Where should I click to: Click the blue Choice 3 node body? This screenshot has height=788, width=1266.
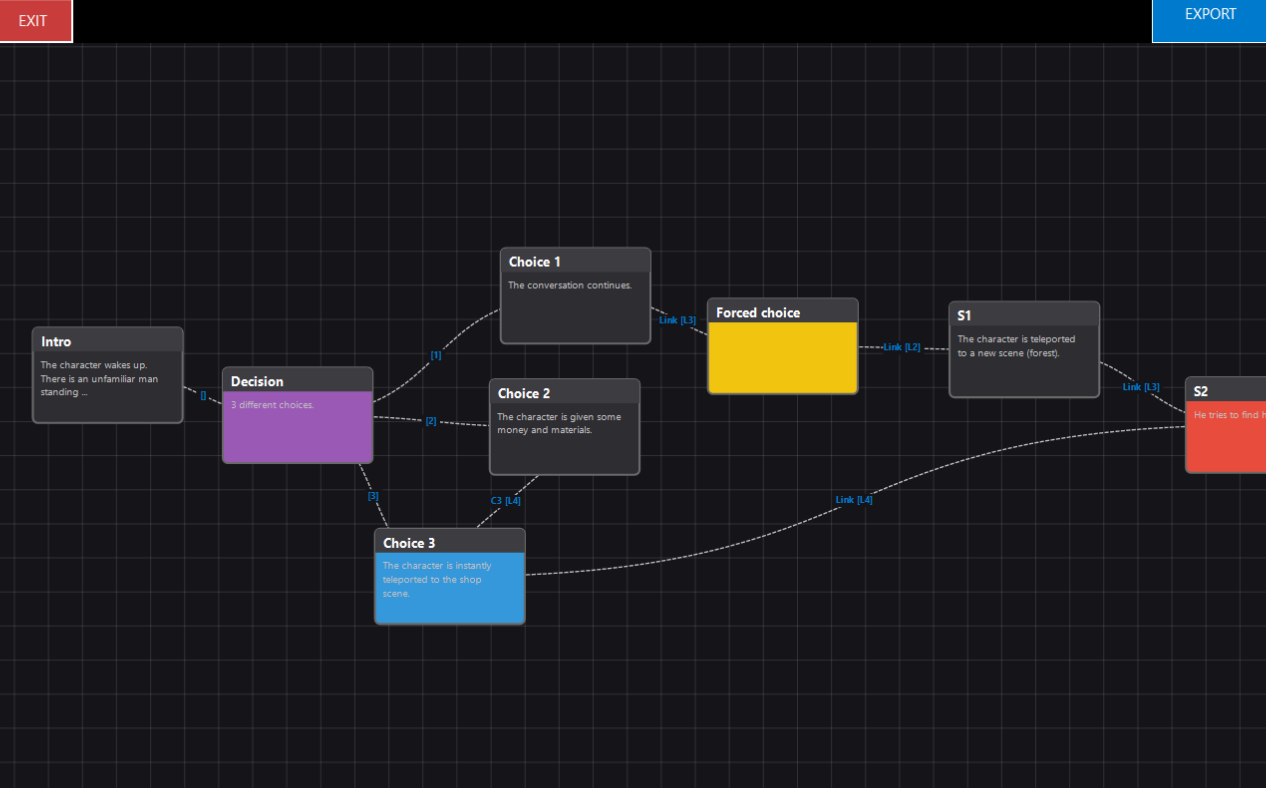pyautogui.click(x=450, y=589)
